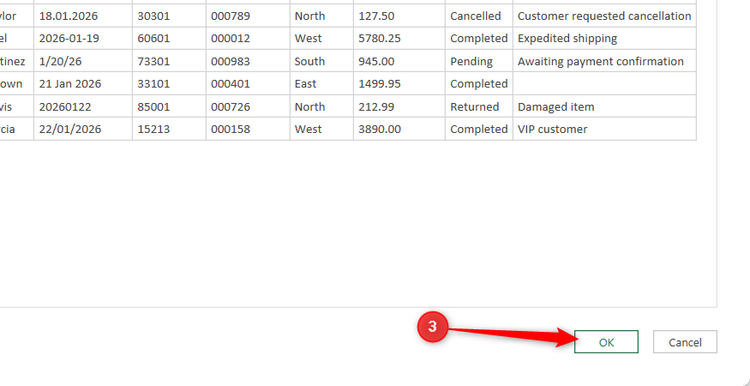This screenshot has width=750, height=386.
Task: Select the North region in the 212.99 row
Action: (x=322, y=106)
